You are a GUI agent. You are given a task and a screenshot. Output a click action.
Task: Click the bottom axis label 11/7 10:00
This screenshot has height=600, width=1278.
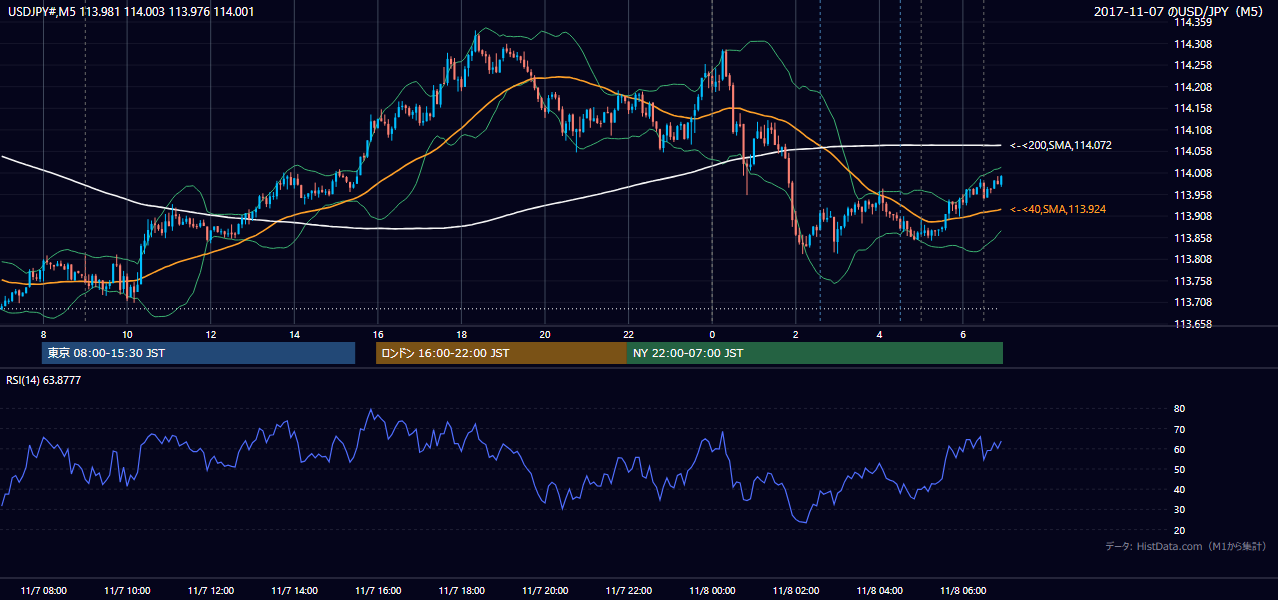[127, 591]
